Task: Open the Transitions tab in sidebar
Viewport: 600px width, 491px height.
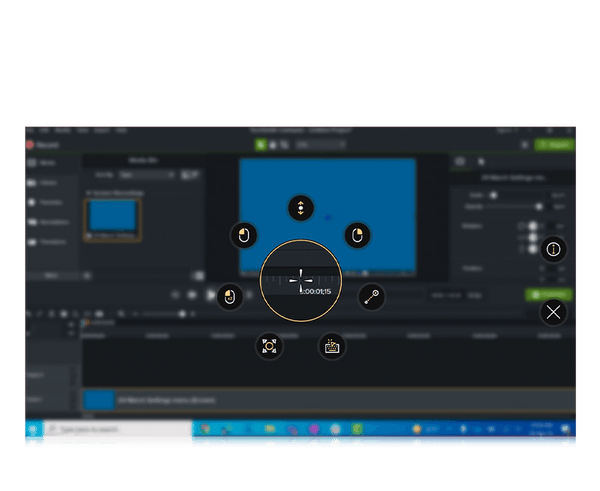Action: [x=50, y=242]
